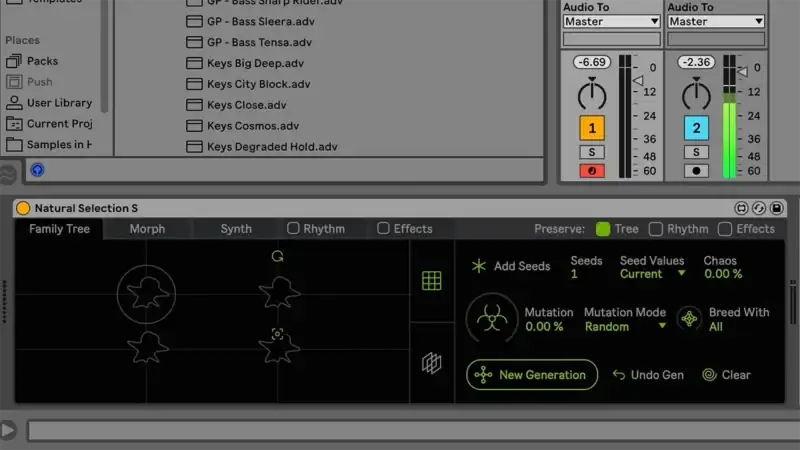Viewport: 800px width, 450px height.
Task: Toggle Preserve Effects checkbox
Action: point(724,229)
